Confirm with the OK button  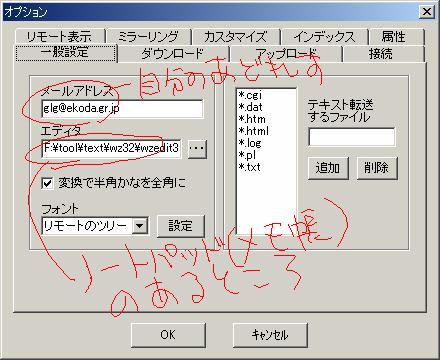[168, 335]
